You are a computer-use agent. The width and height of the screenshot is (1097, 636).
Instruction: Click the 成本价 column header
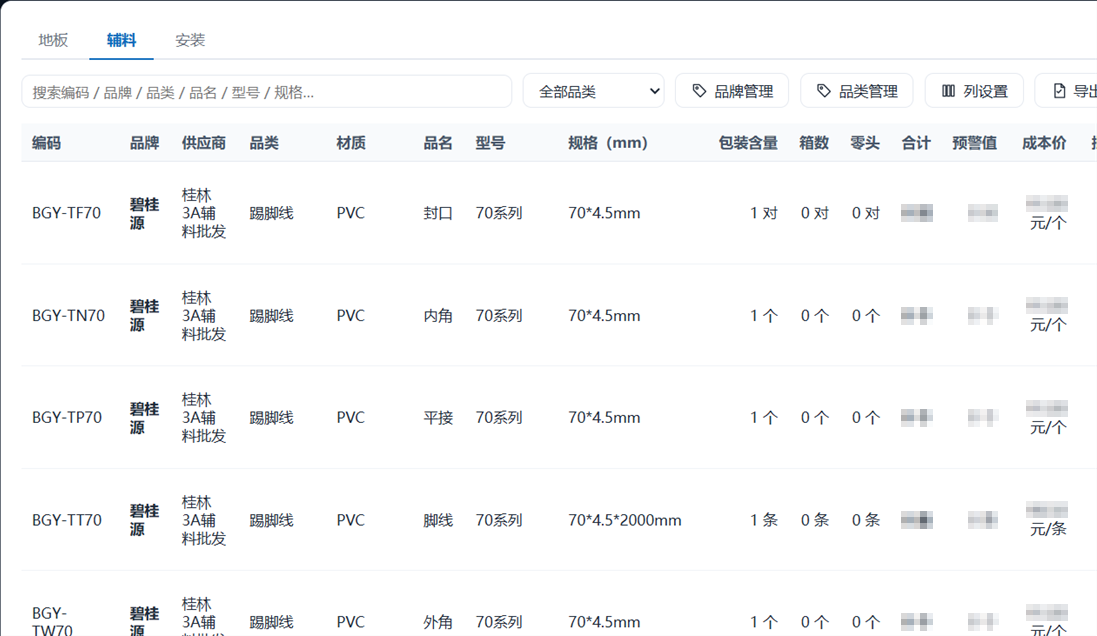(x=1044, y=143)
